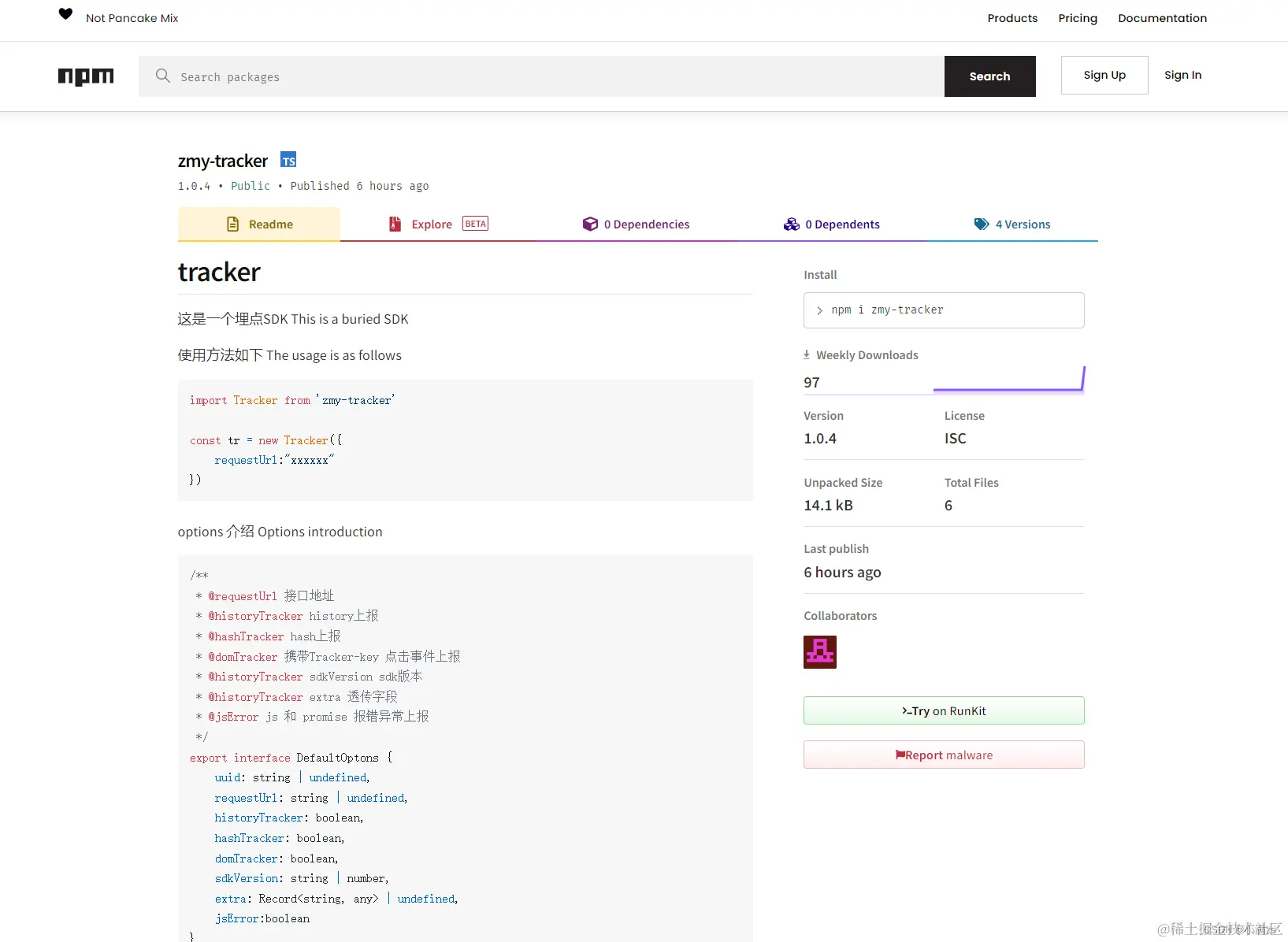Viewport: 1288px width, 942px height.
Task: Open the Products menu
Action: [1012, 18]
